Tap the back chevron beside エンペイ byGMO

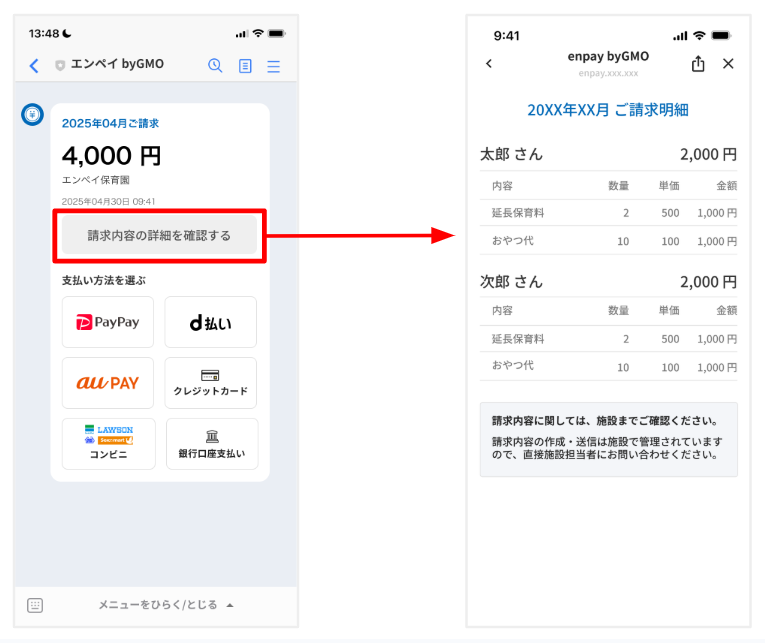click(x=34, y=65)
